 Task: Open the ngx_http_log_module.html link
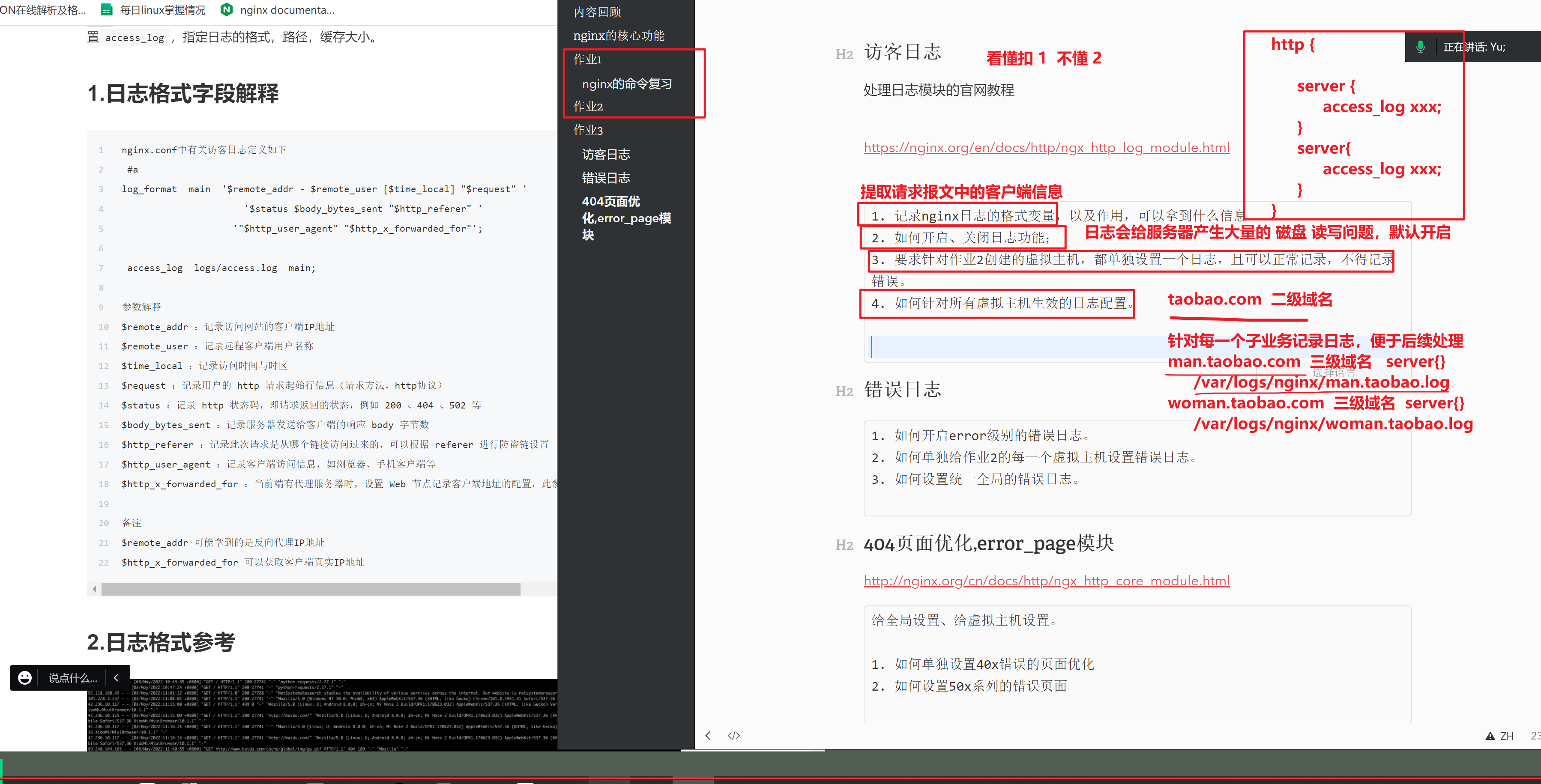pyautogui.click(x=1046, y=148)
